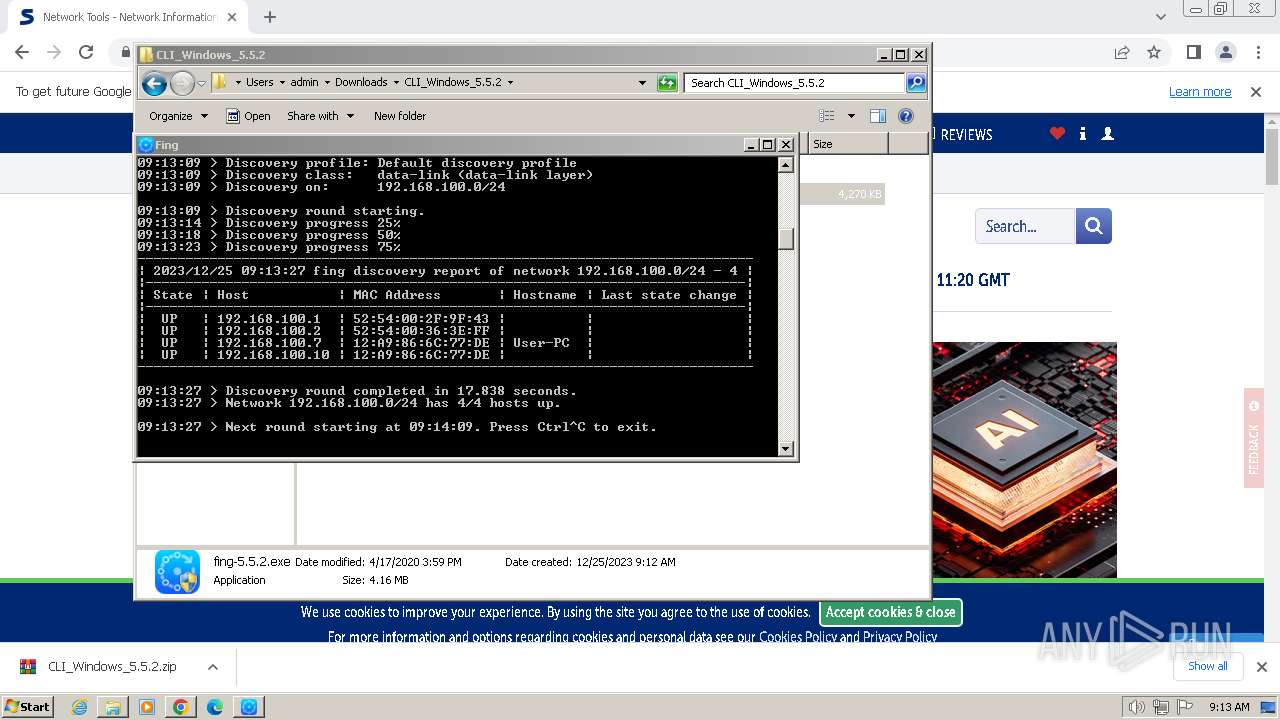Click the website info 'i' icon
Image resolution: width=1280 pixels, height=720 pixels.
click(x=1083, y=133)
